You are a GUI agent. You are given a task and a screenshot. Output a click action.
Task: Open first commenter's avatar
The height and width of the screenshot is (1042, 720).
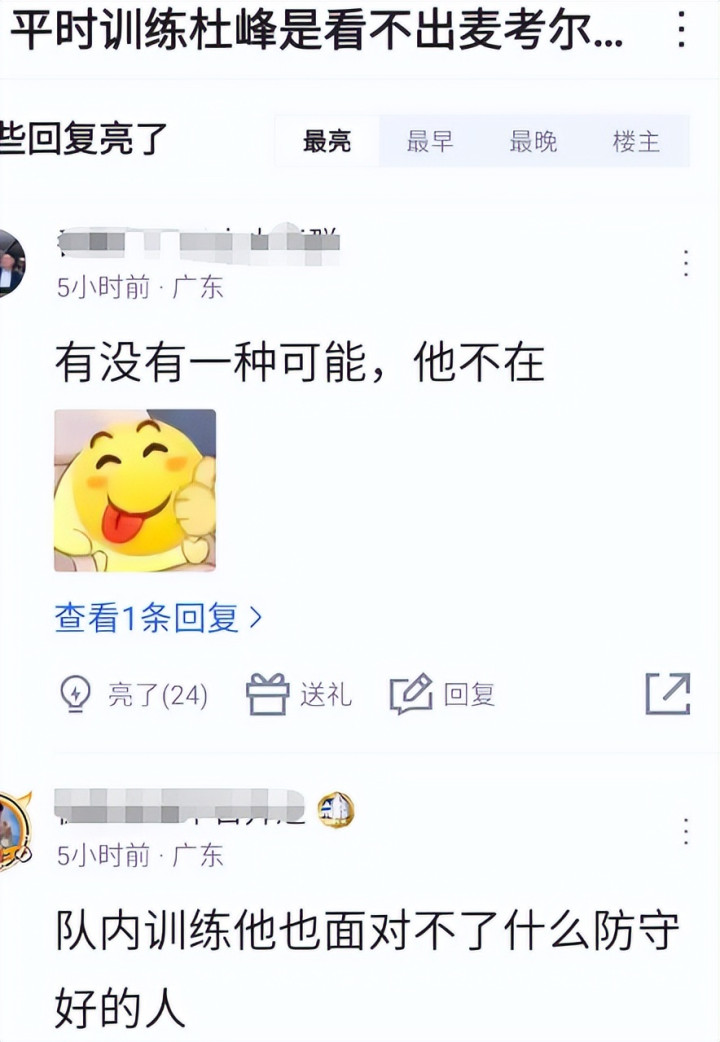[x=12, y=262]
